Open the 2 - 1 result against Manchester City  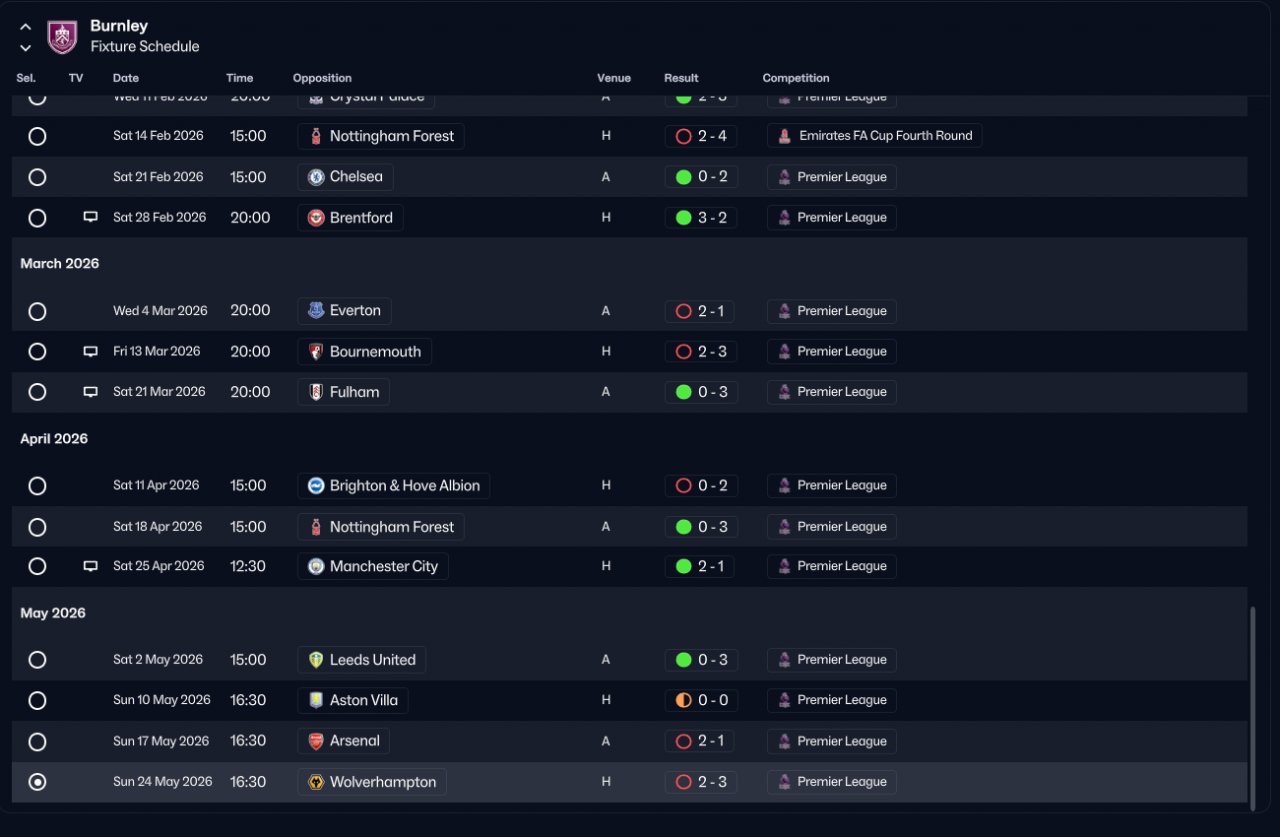700,566
